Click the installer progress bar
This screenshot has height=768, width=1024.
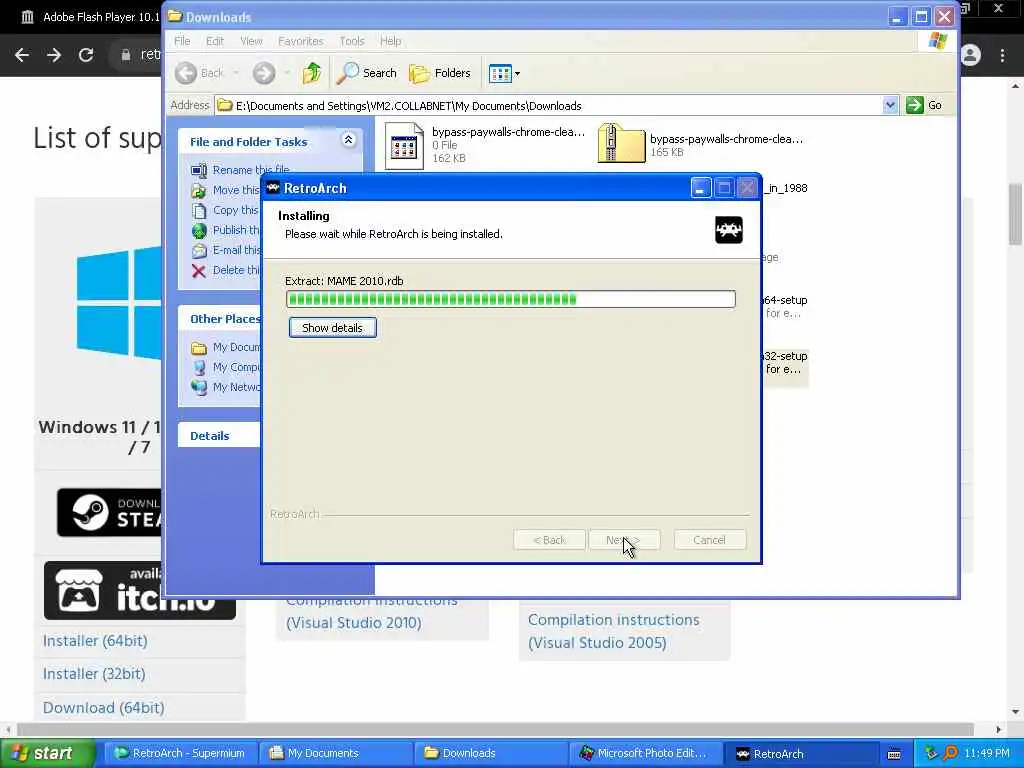pos(511,299)
